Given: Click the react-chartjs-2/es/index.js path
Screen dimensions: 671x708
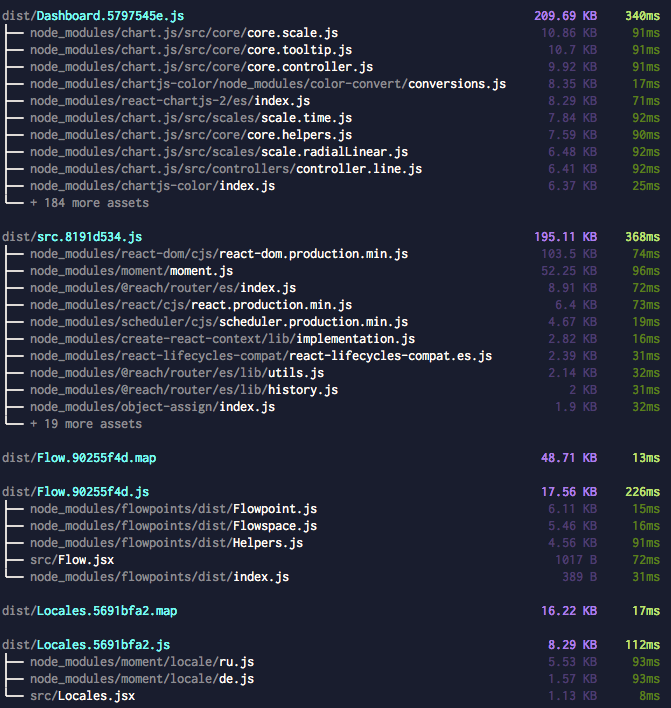Looking at the screenshot, I should (x=170, y=101).
